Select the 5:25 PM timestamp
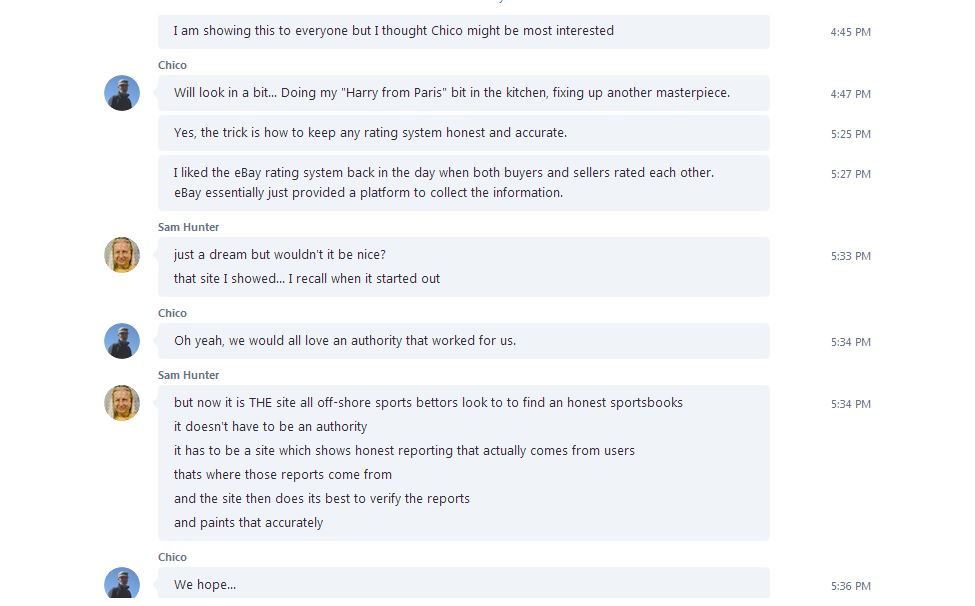 pos(850,134)
